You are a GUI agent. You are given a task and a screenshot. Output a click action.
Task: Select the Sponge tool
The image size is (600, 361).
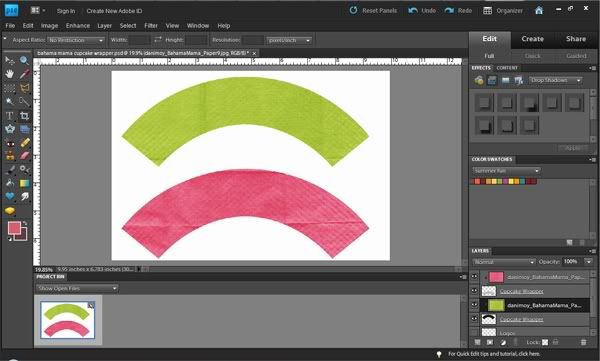10,211
